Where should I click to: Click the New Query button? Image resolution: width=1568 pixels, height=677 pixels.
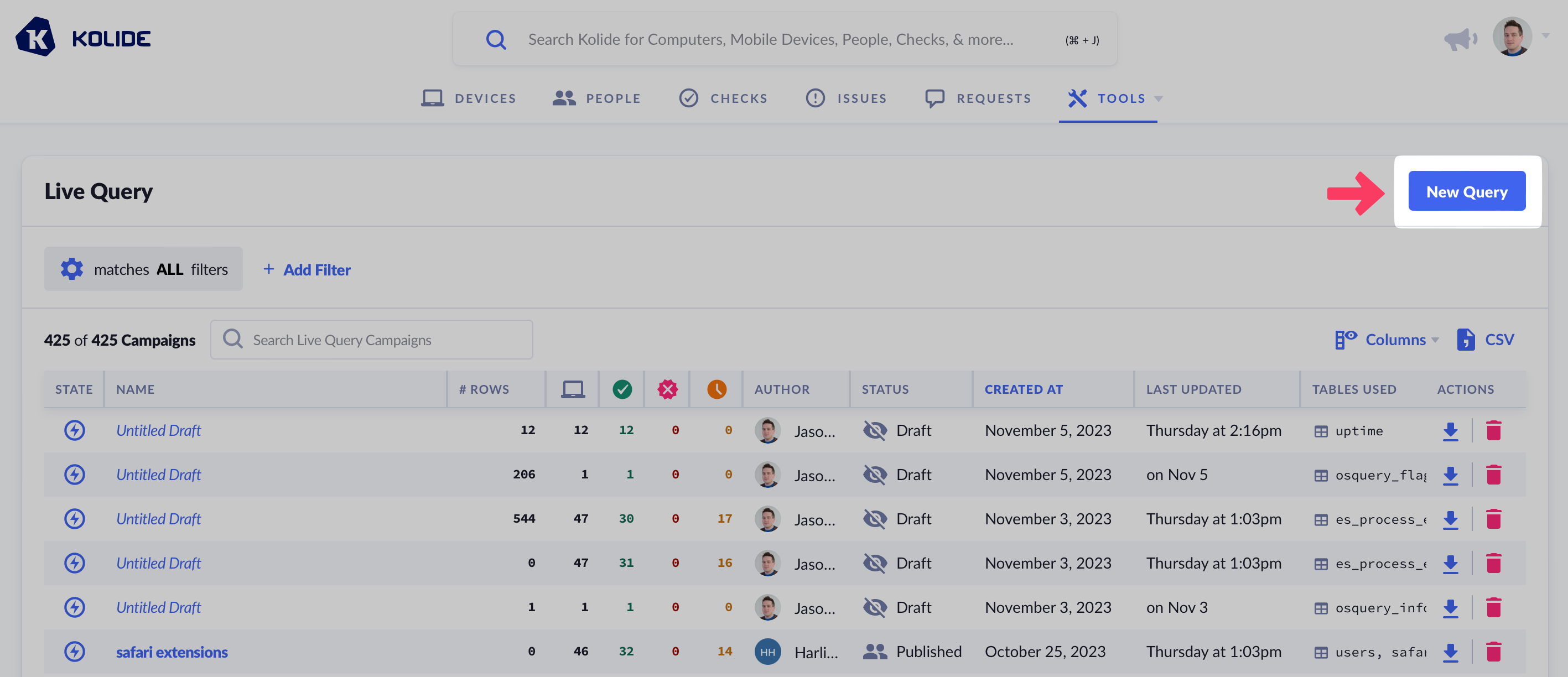tap(1466, 191)
